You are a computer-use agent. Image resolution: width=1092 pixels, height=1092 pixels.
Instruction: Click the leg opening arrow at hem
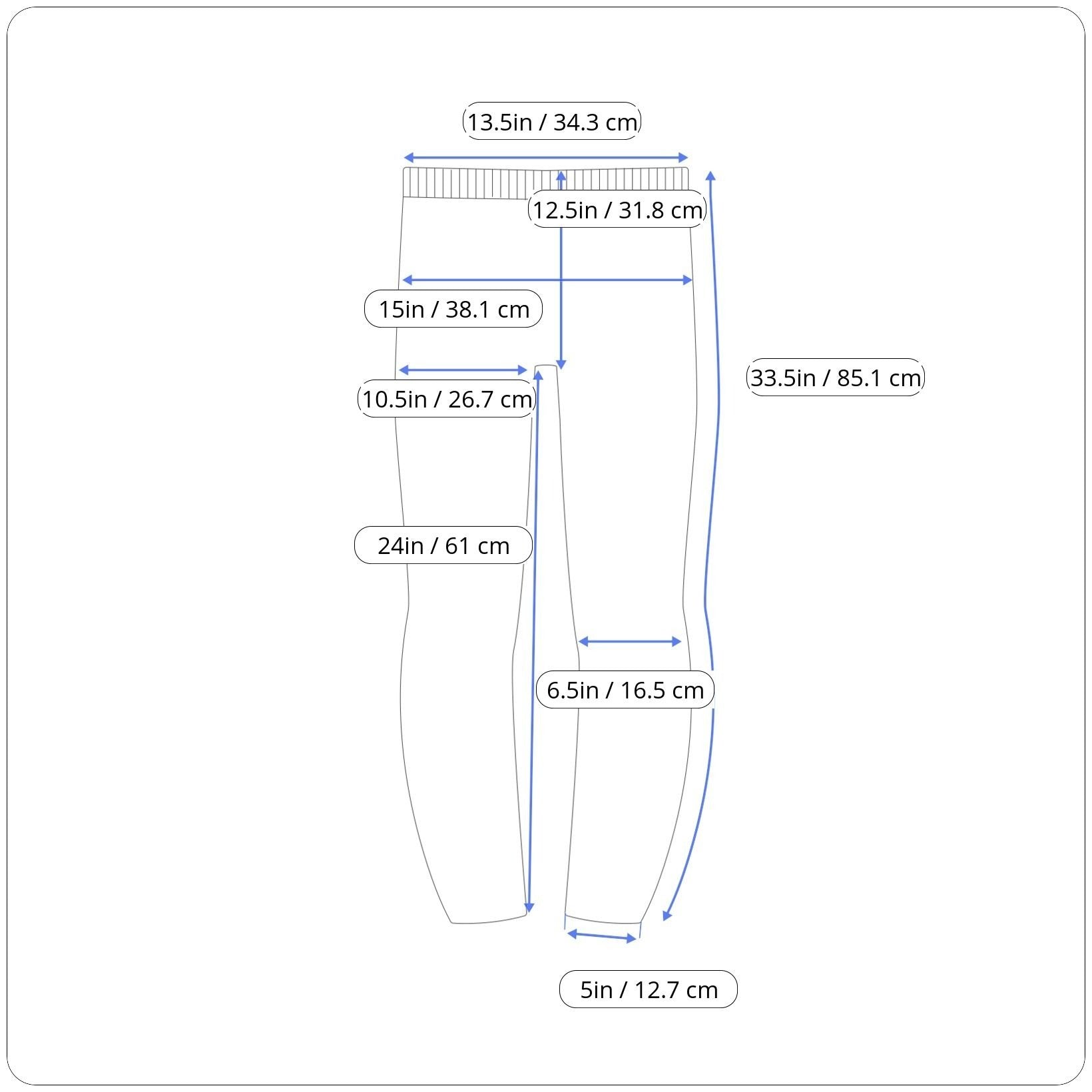[602, 937]
